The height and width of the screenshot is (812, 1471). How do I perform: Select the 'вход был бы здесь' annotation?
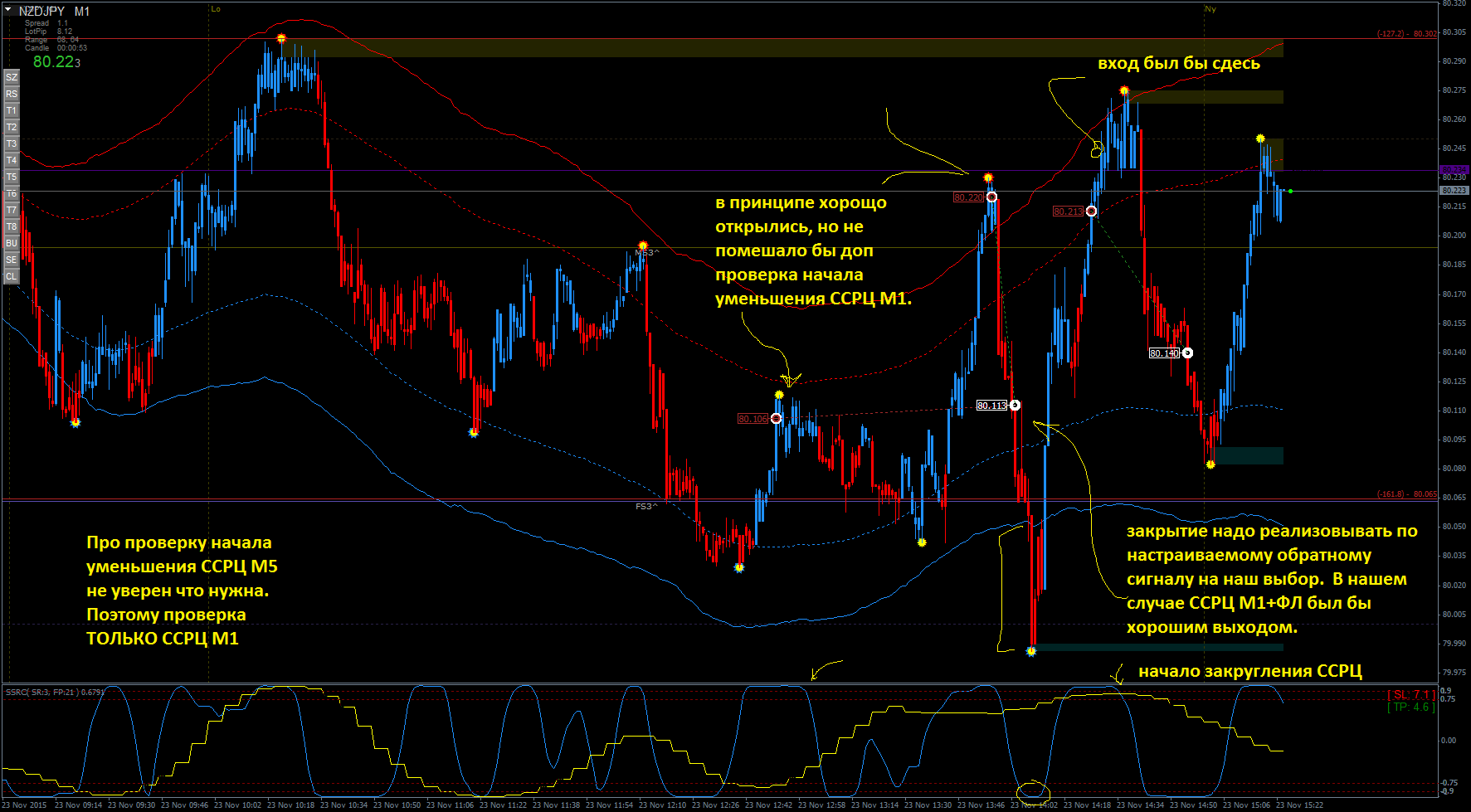point(1179,63)
